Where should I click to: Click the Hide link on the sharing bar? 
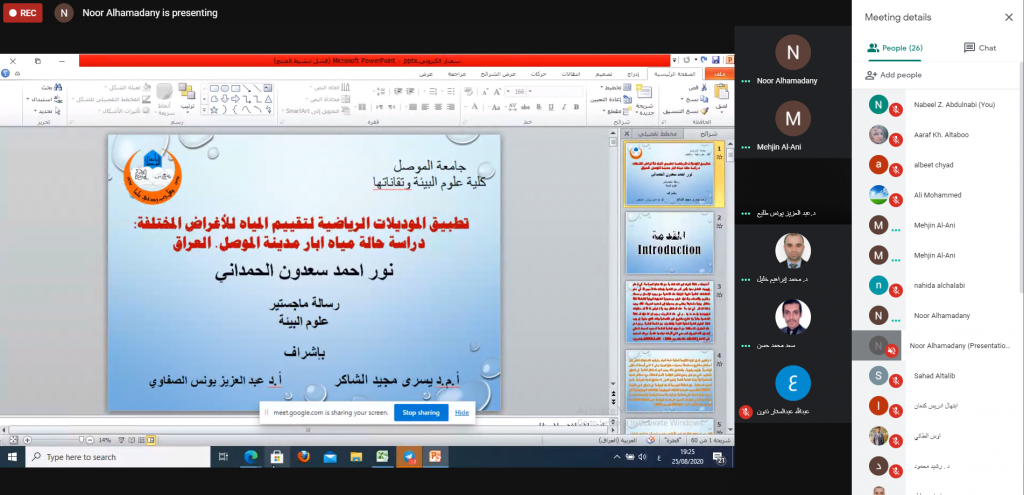(461, 412)
